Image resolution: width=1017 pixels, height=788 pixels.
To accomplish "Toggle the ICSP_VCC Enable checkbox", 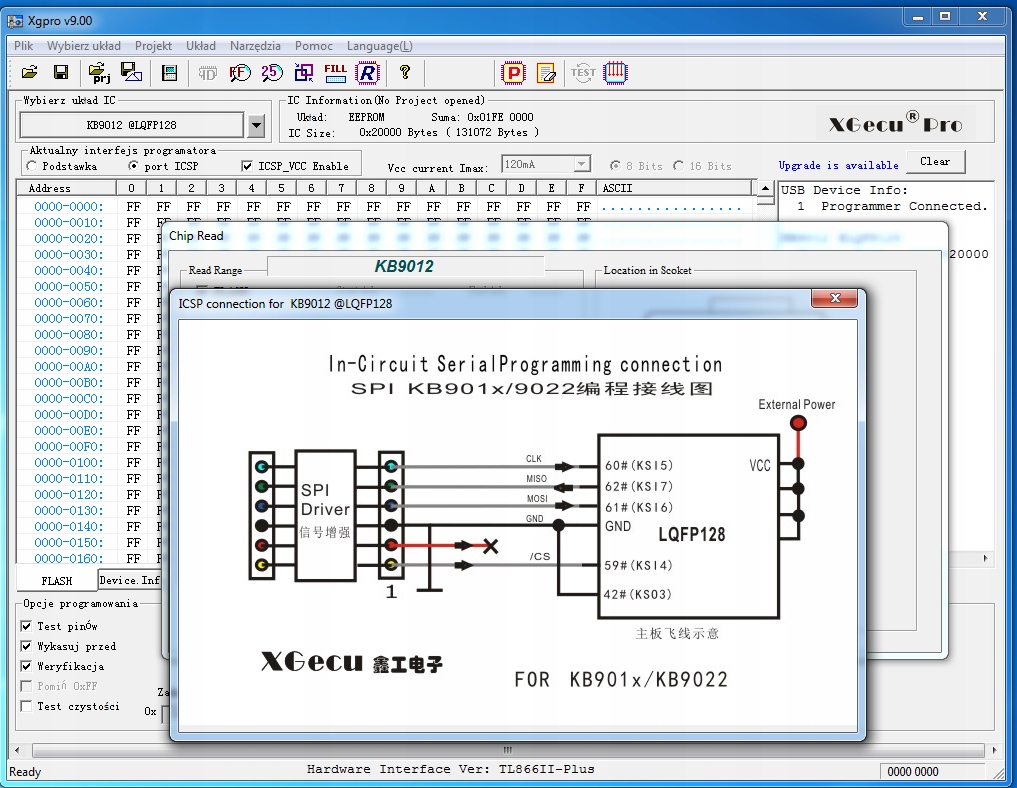I will click(248, 166).
